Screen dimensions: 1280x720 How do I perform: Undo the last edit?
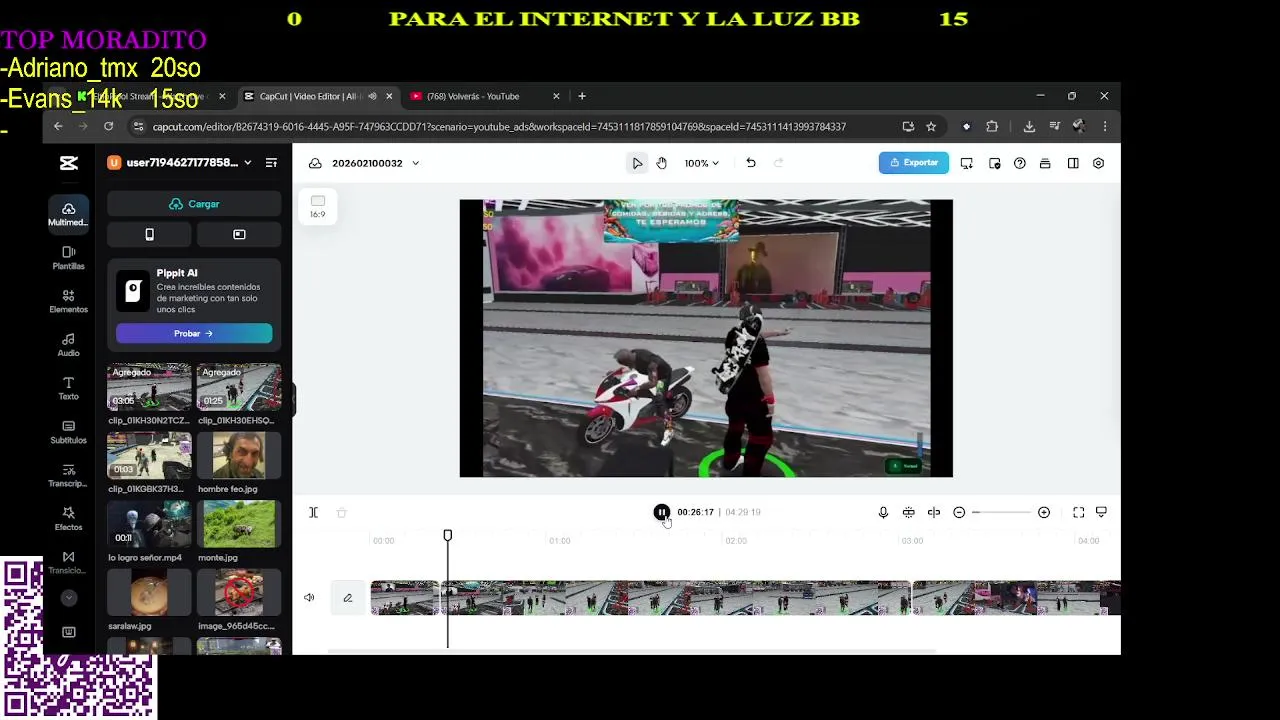pos(751,163)
